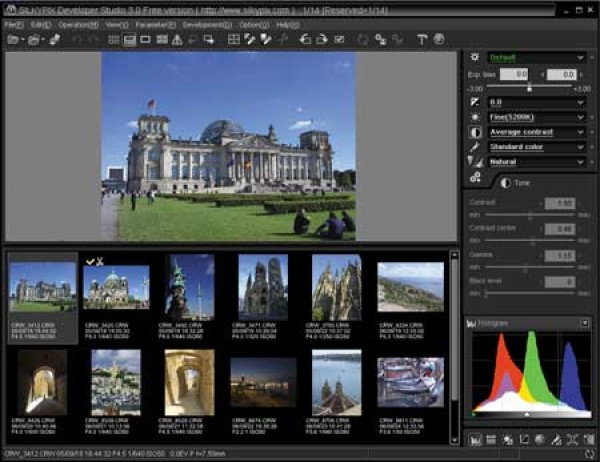Toggle the checkmark box icon in toolbar

pos(340,39)
